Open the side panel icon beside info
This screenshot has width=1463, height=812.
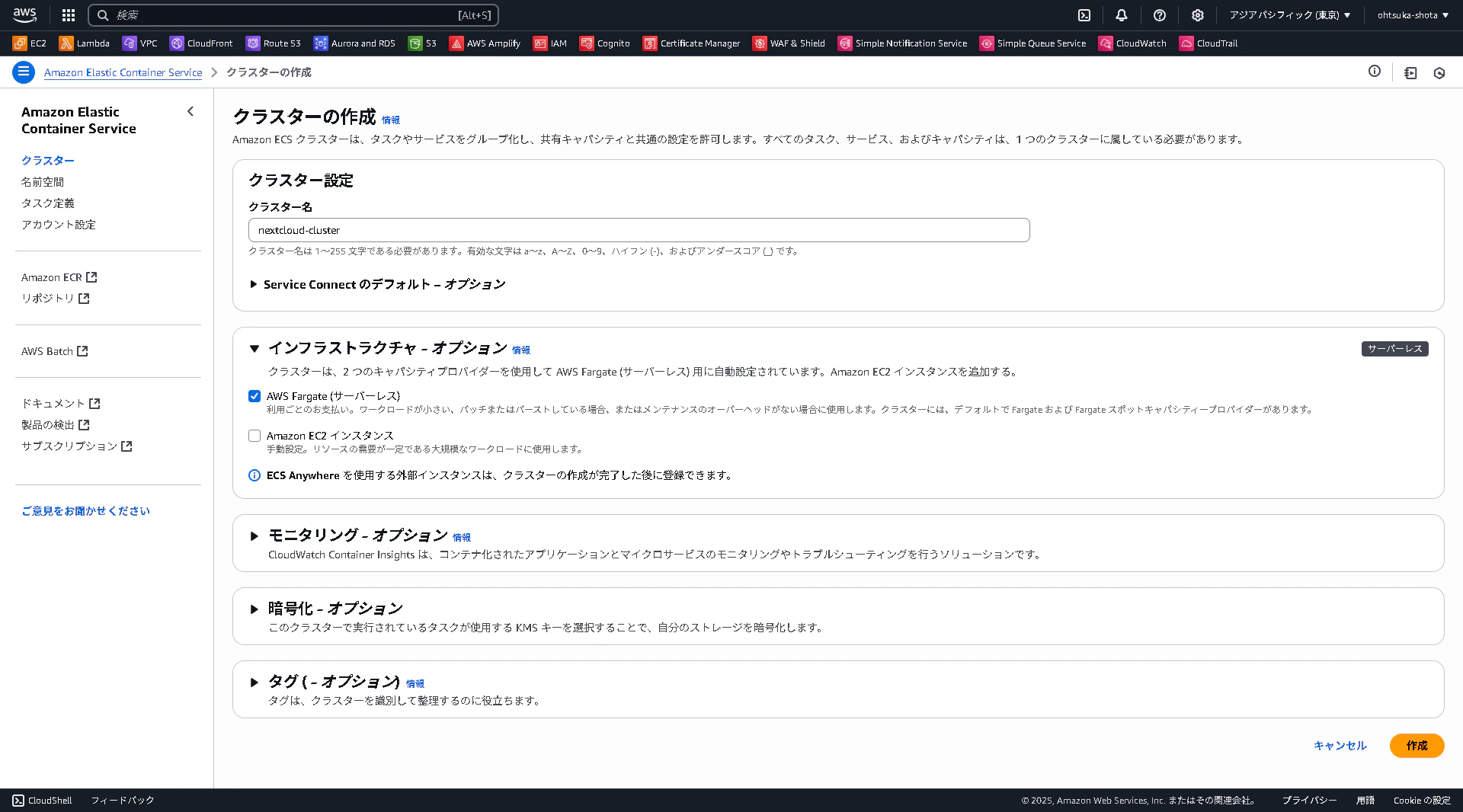1410,73
